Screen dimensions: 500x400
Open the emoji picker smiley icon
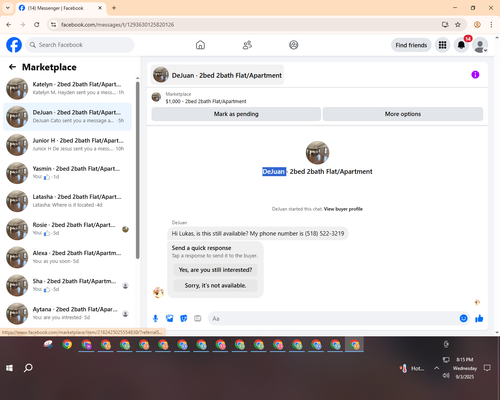tap(463, 318)
